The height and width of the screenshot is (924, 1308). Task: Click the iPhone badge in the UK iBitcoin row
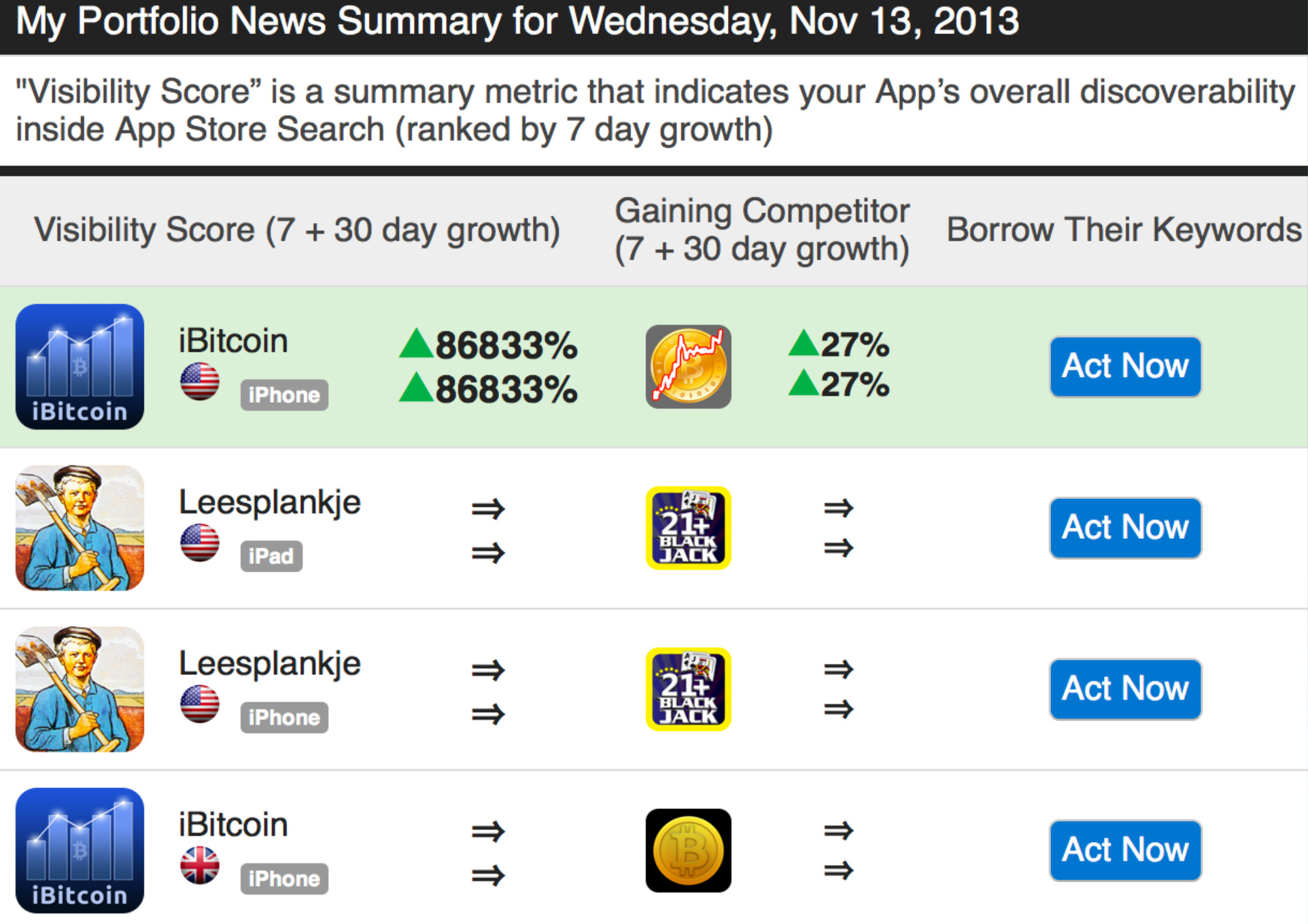[x=284, y=878]
